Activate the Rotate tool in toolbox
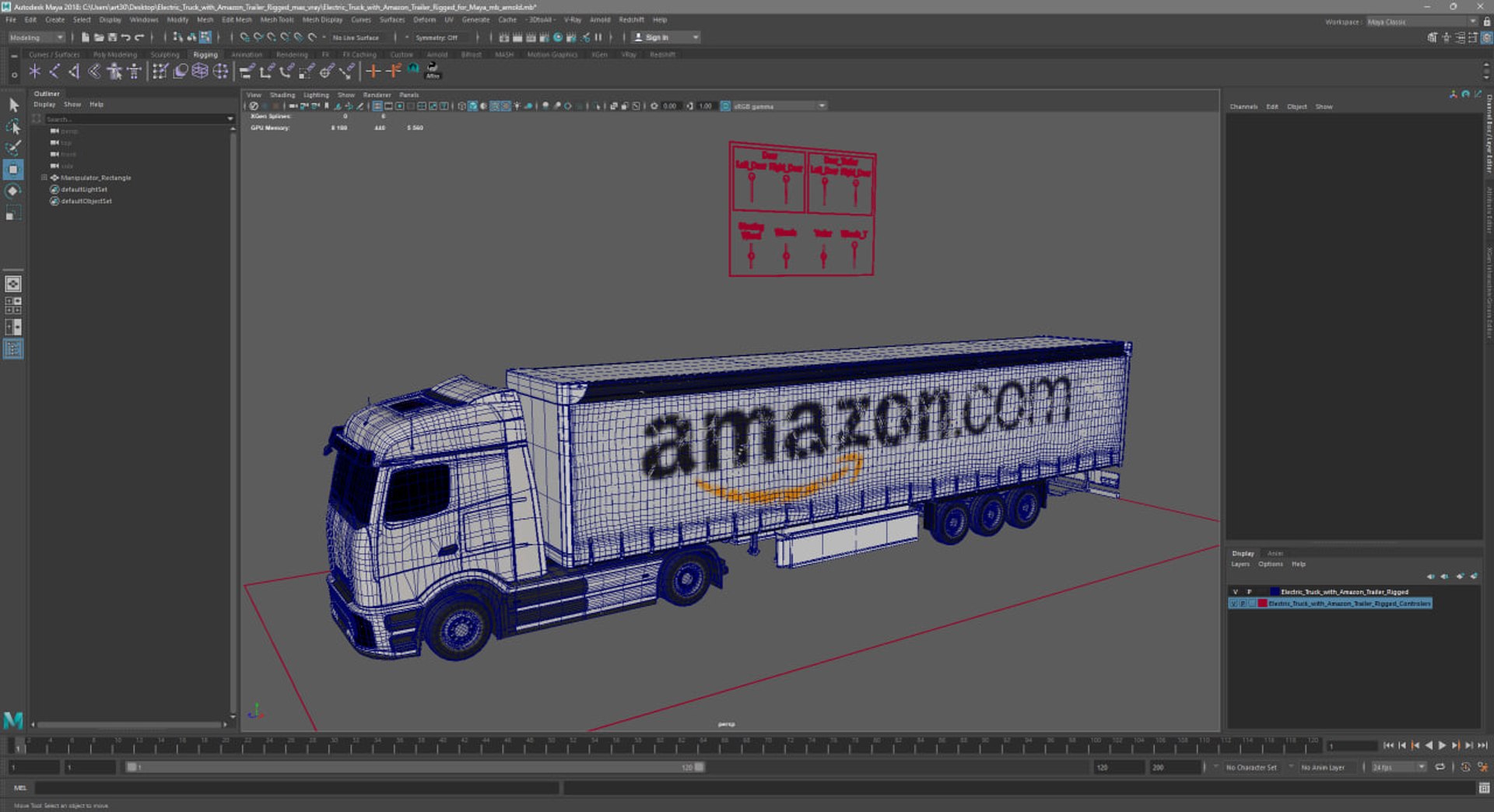The image size is (1494, 812). tap(13, 191)
